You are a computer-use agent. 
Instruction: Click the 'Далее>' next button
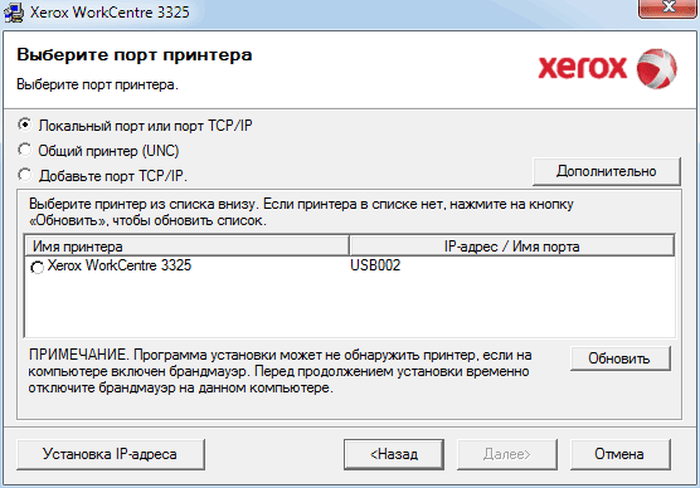coord(507,454)
